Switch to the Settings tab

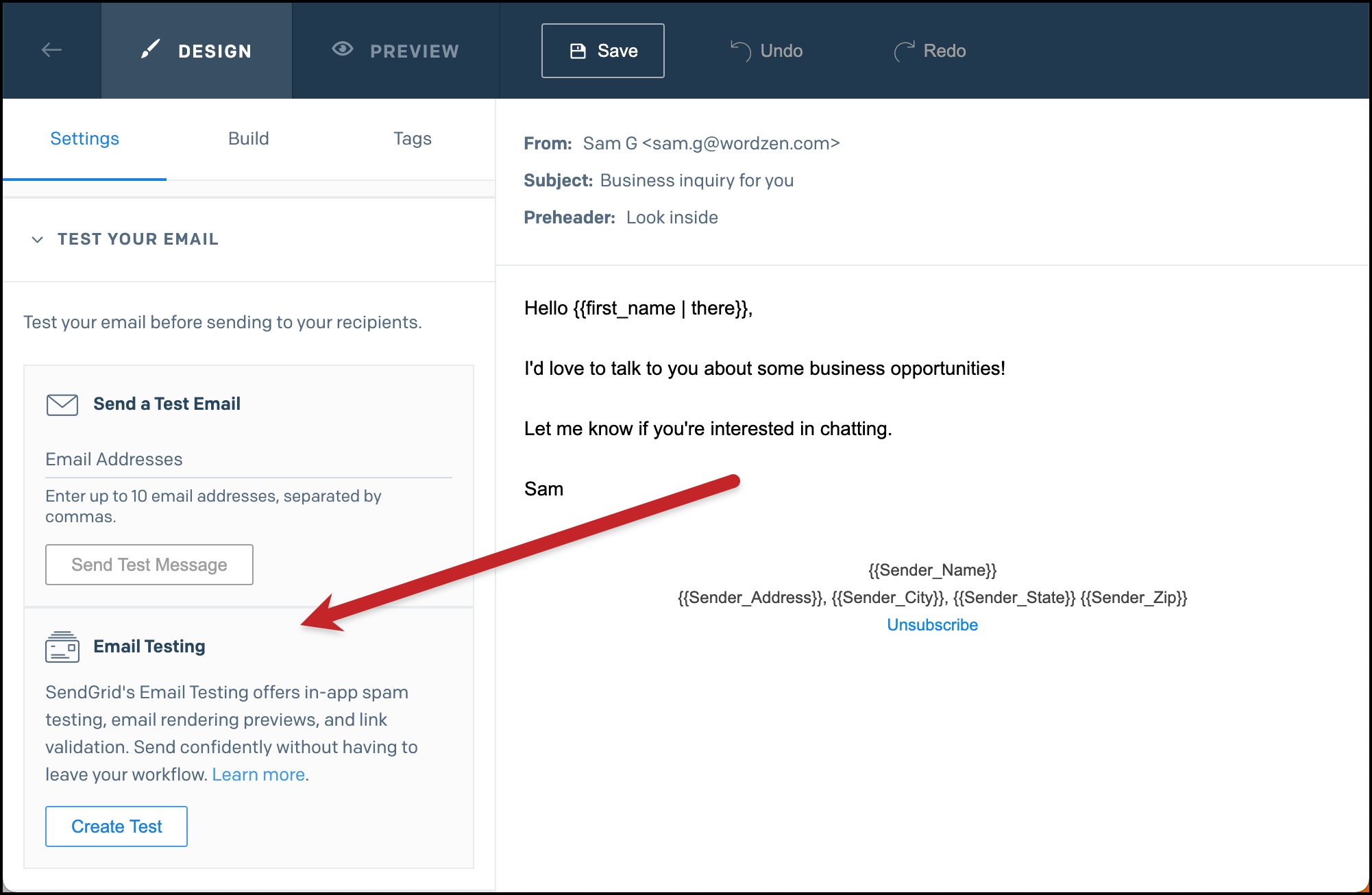click(85, 139)
